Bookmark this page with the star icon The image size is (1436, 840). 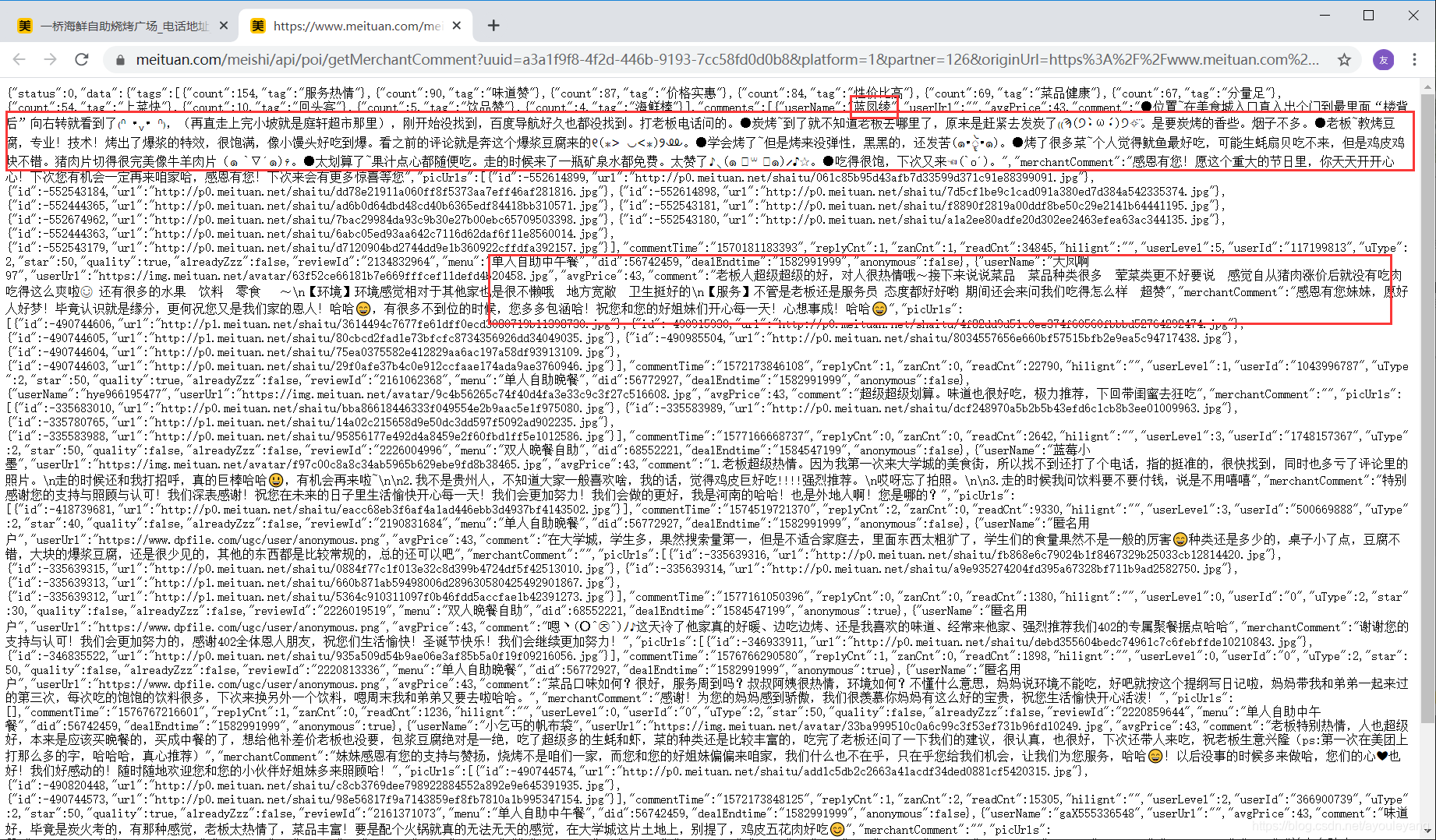coord(1345,59)
